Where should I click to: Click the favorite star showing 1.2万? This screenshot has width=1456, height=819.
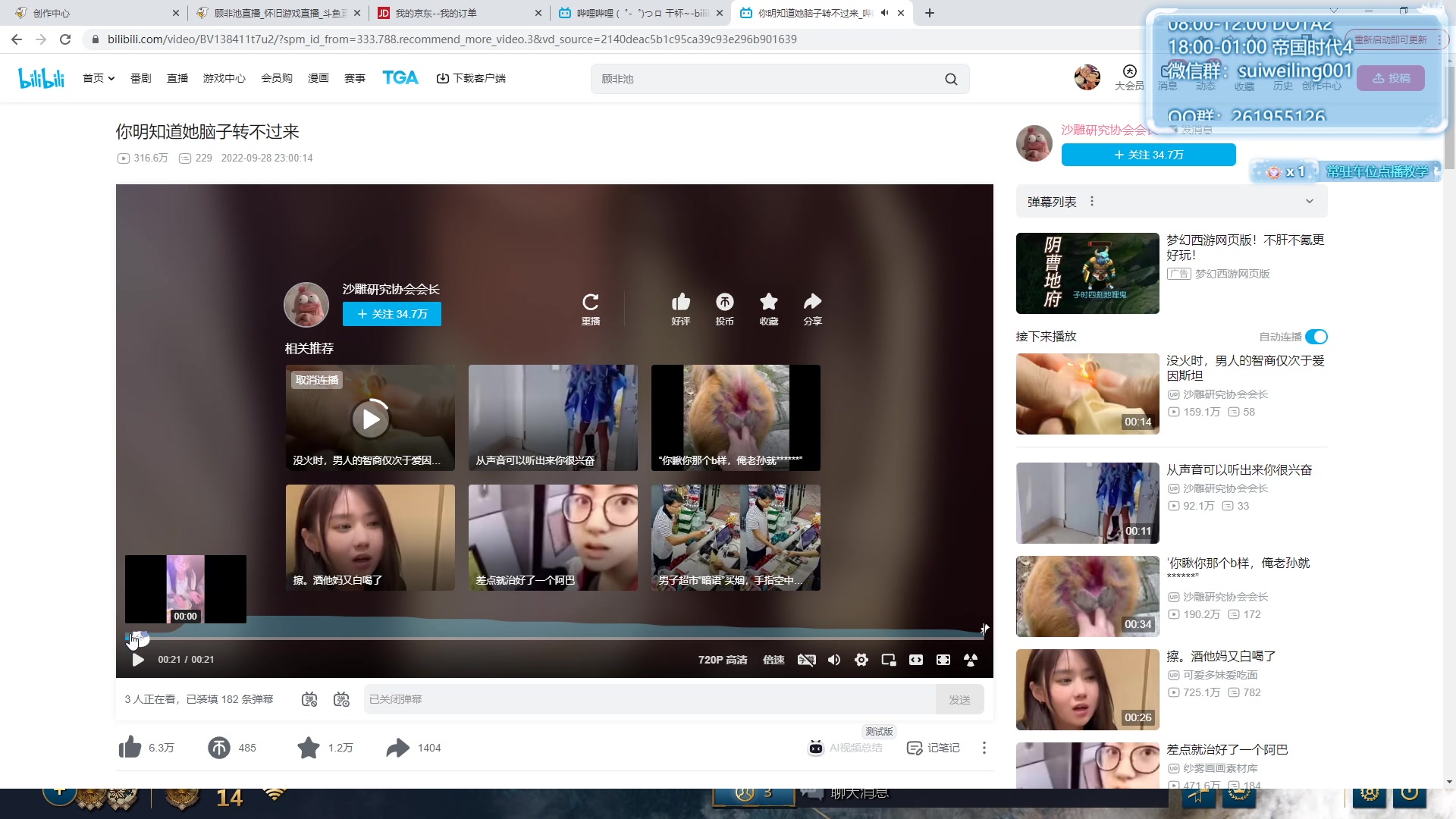(x=309, y=748)
